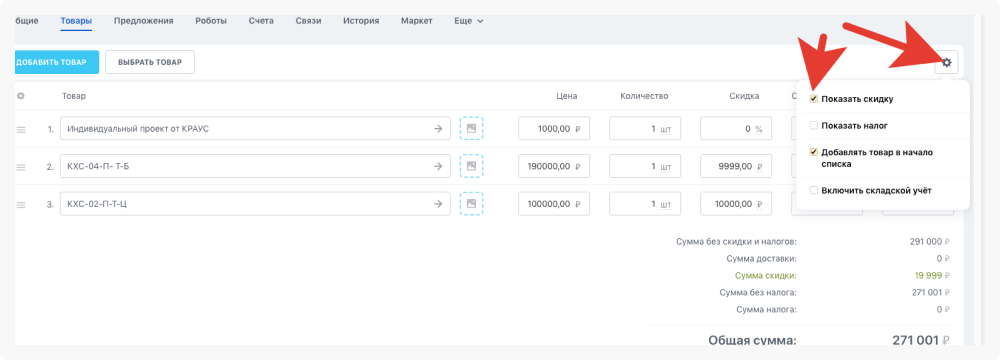The height and width of the screenshot is (360, 1000).
Task: Open product arrow for КХС-02-П-Т-Ц
Action: (x=438, y=204)
